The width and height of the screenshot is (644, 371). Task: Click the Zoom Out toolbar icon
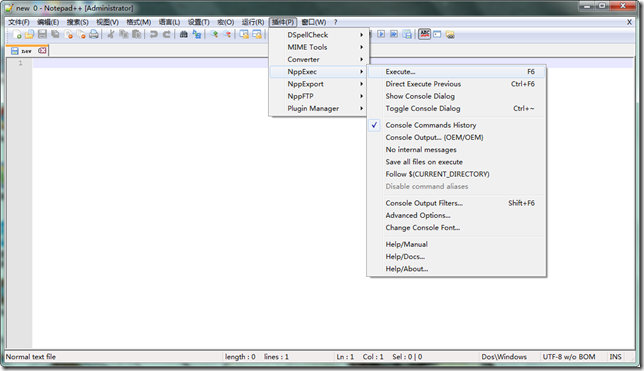point(227,35)
